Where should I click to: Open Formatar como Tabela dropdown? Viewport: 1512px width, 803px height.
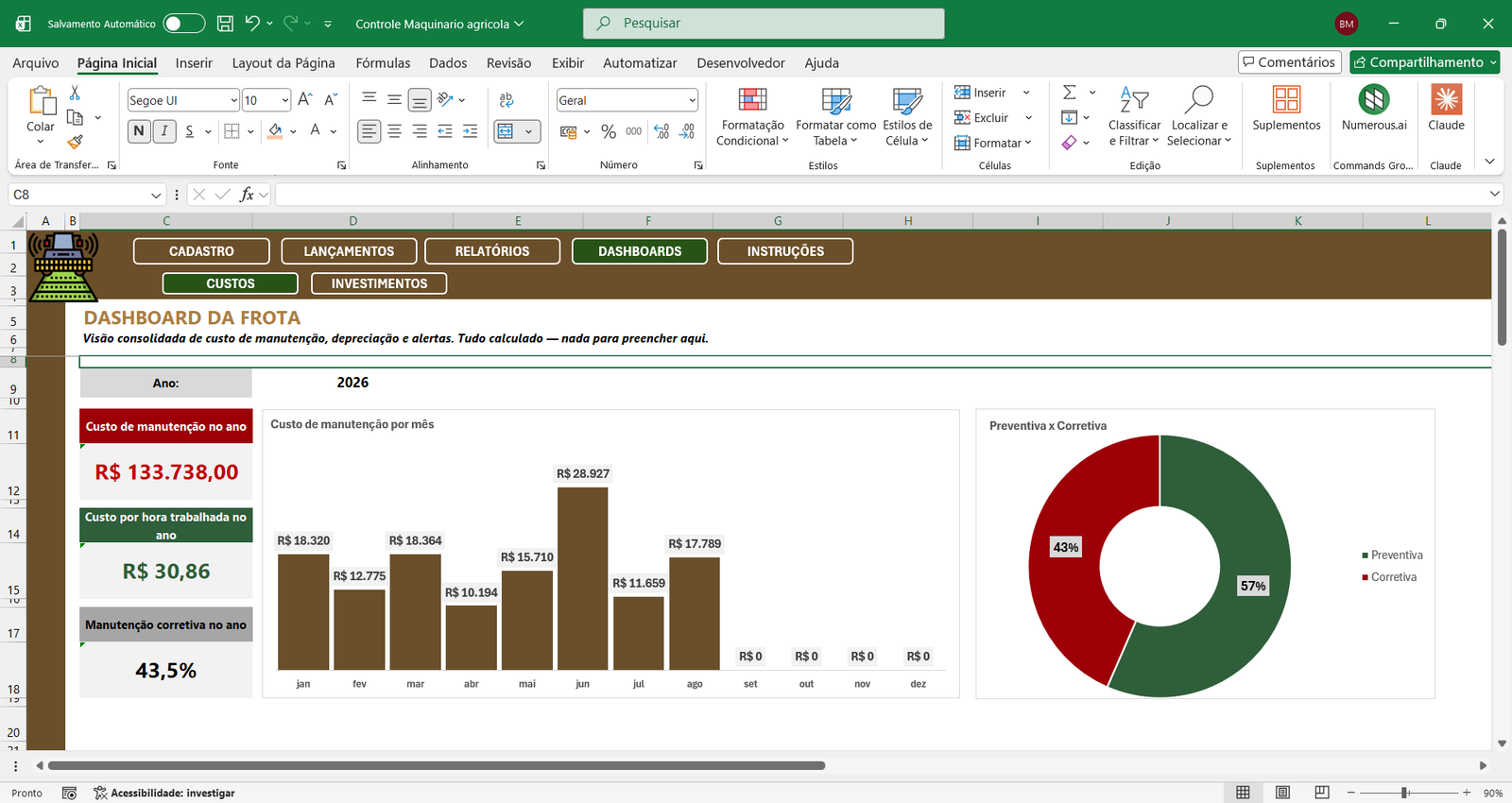click(835, 116)
